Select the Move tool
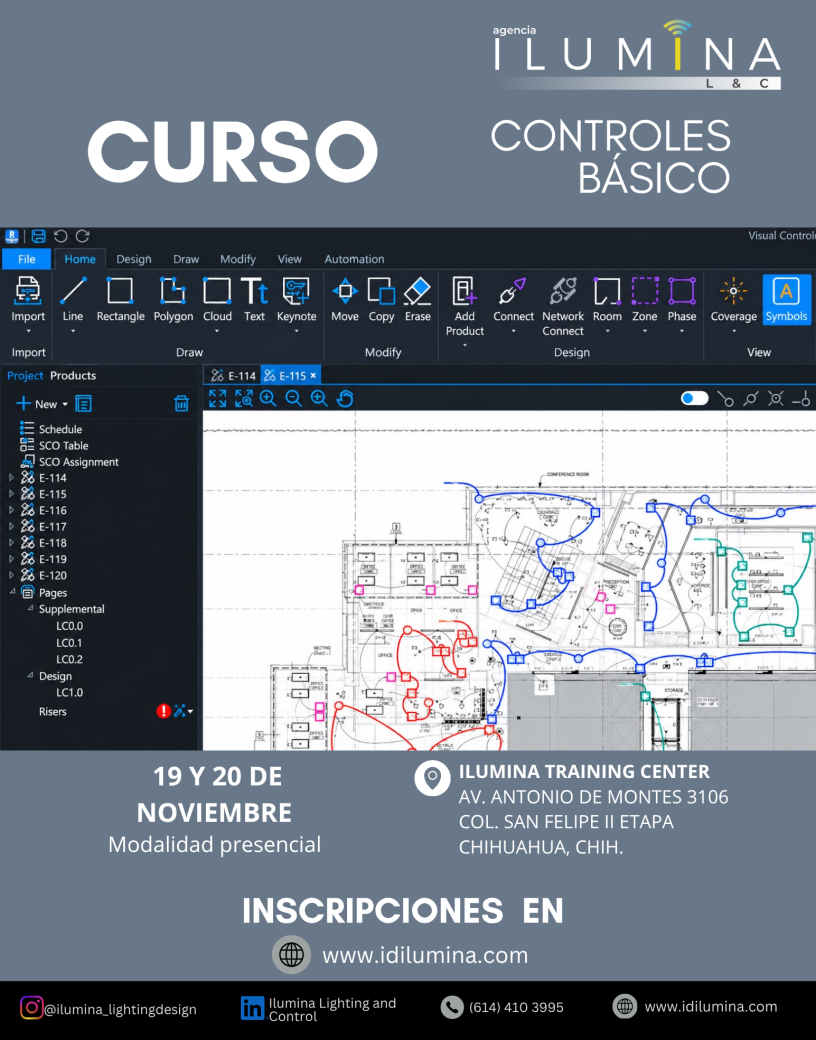The width and height of the screenshot is (816, 1040). coord(345,300)
